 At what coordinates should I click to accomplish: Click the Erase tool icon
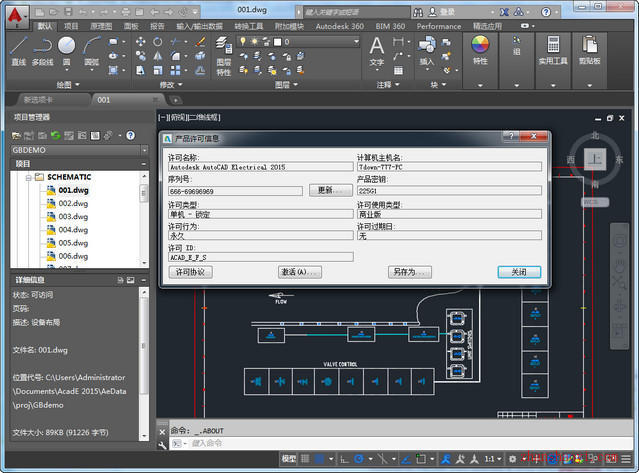point(200,42)
